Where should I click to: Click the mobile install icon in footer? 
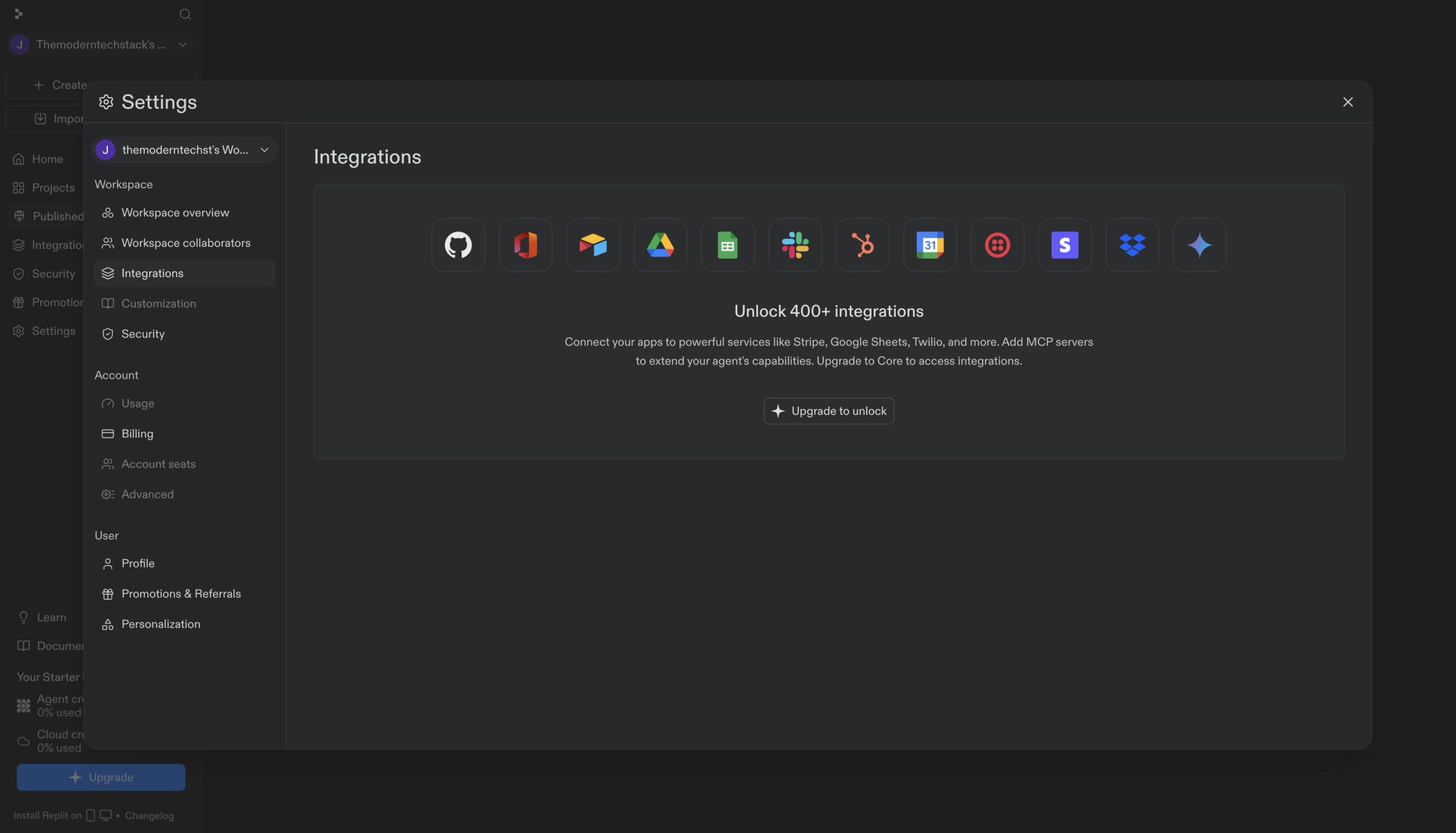[90, 815]
